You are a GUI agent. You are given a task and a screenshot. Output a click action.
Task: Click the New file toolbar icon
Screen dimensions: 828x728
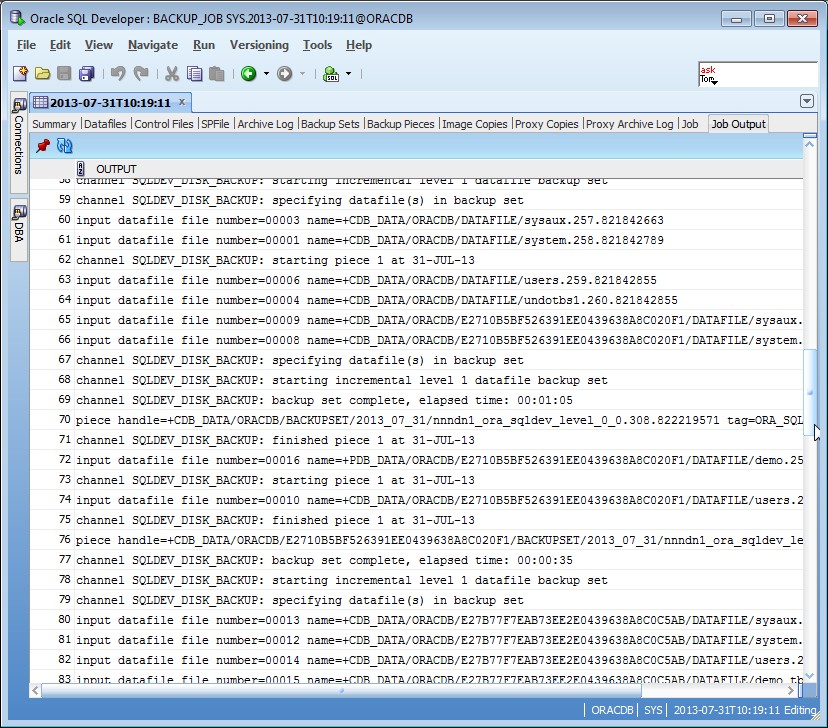point(20,73)
